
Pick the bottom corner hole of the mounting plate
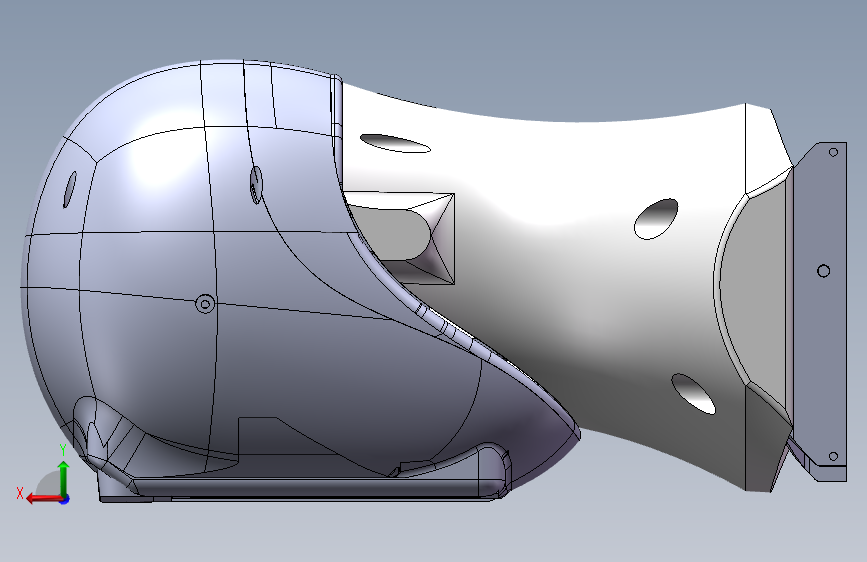(x=833, y=456)
